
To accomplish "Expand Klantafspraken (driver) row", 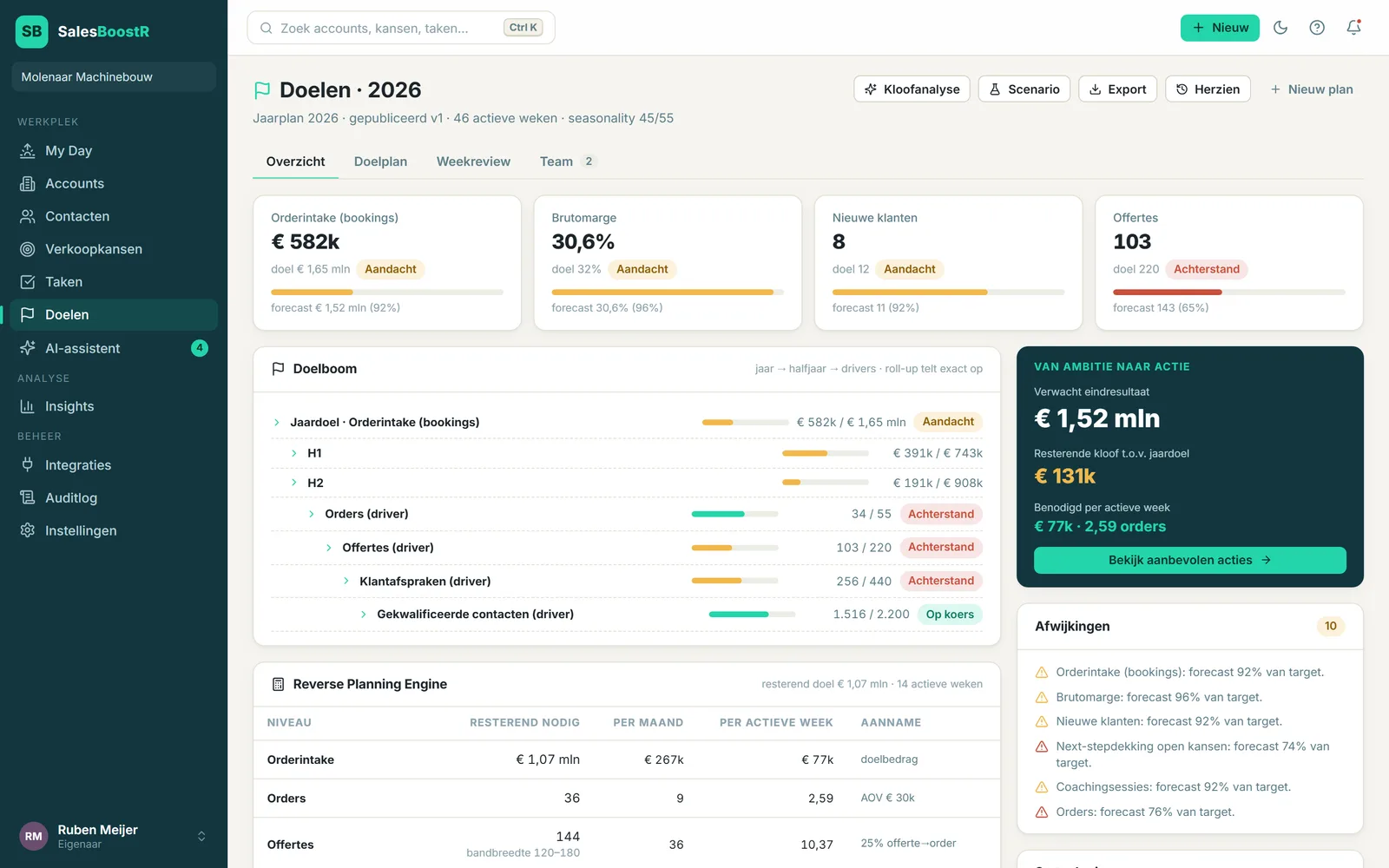I will point(346,581).
